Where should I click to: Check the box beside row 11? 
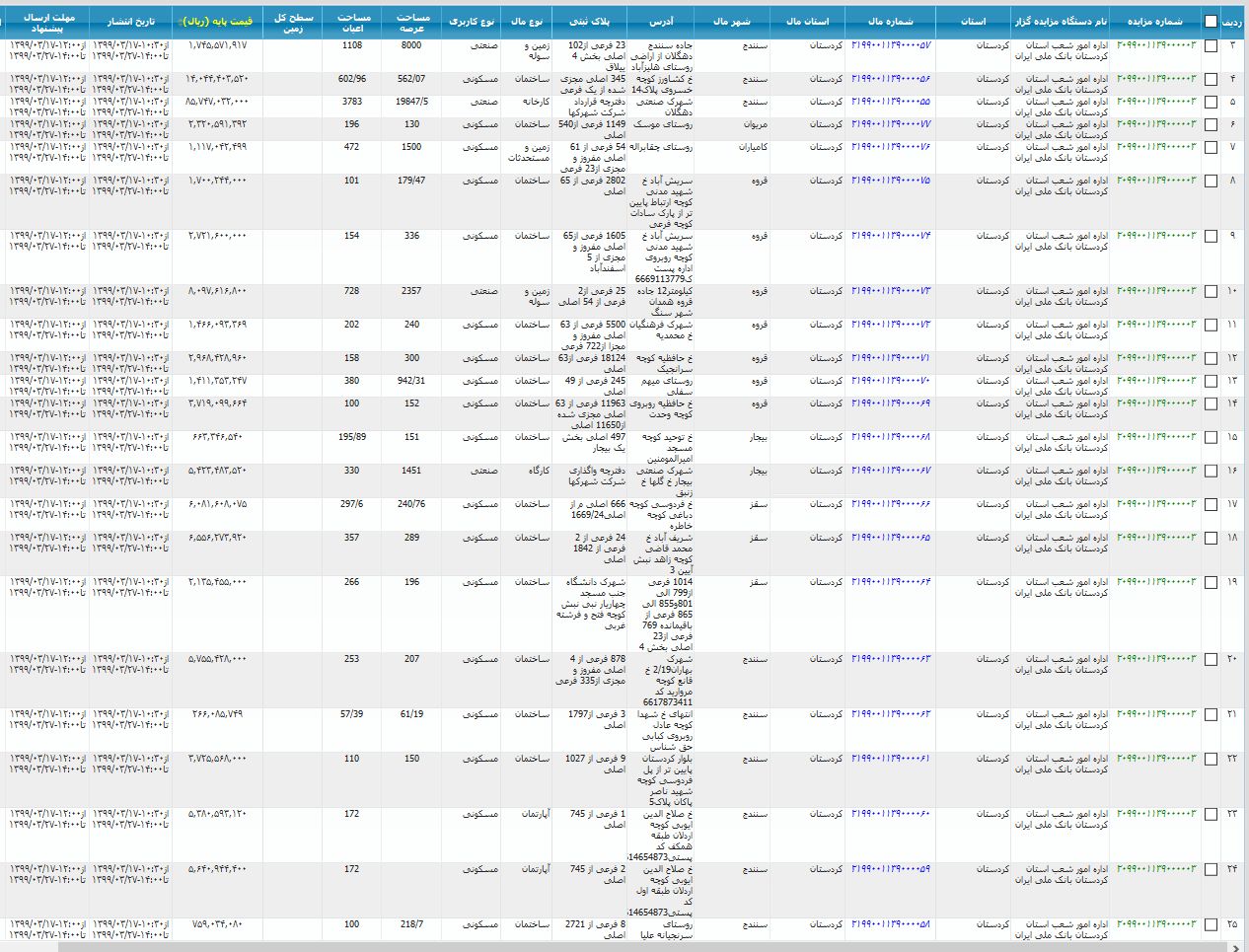point(1211,326)
